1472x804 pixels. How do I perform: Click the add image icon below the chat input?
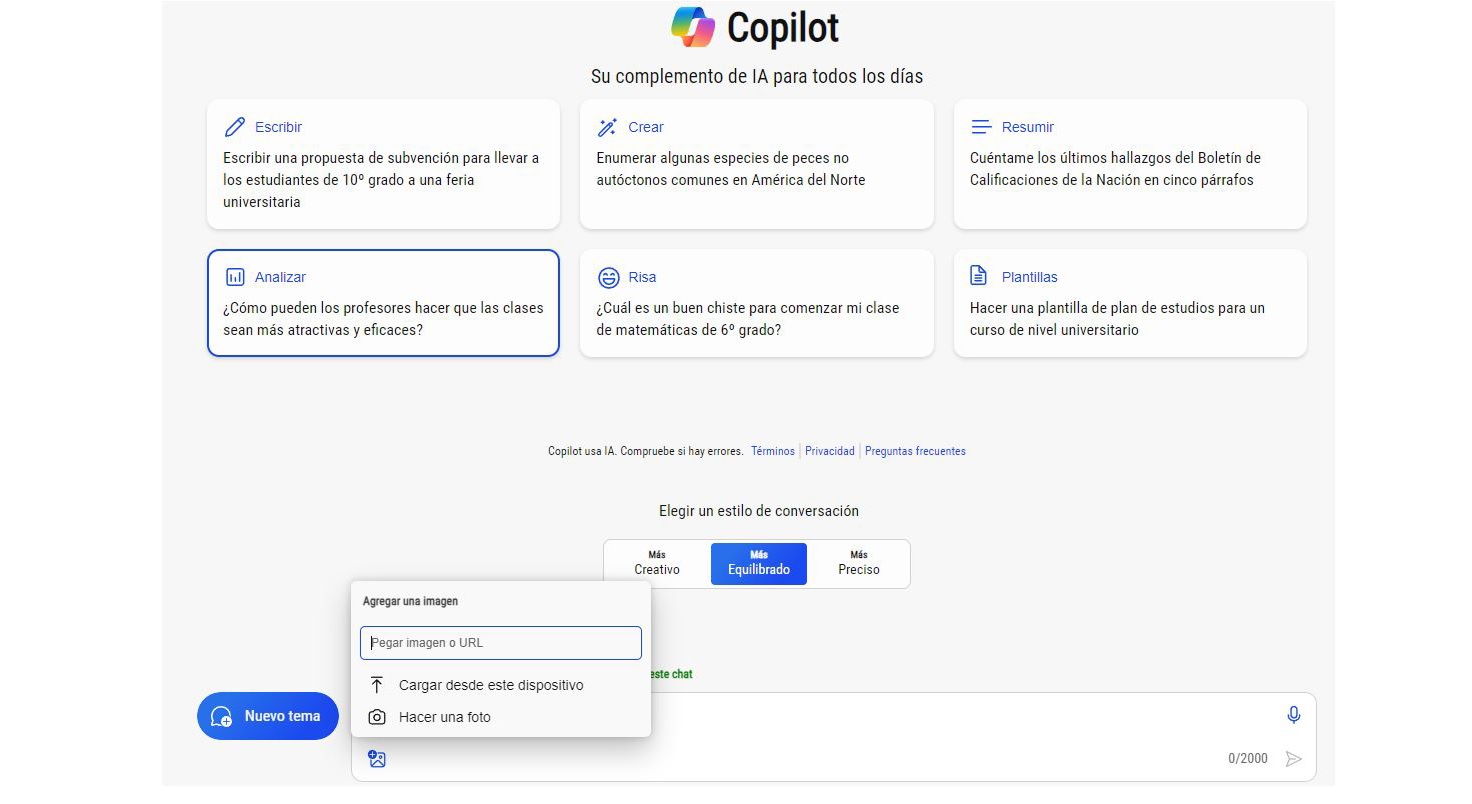coord(376,758)
